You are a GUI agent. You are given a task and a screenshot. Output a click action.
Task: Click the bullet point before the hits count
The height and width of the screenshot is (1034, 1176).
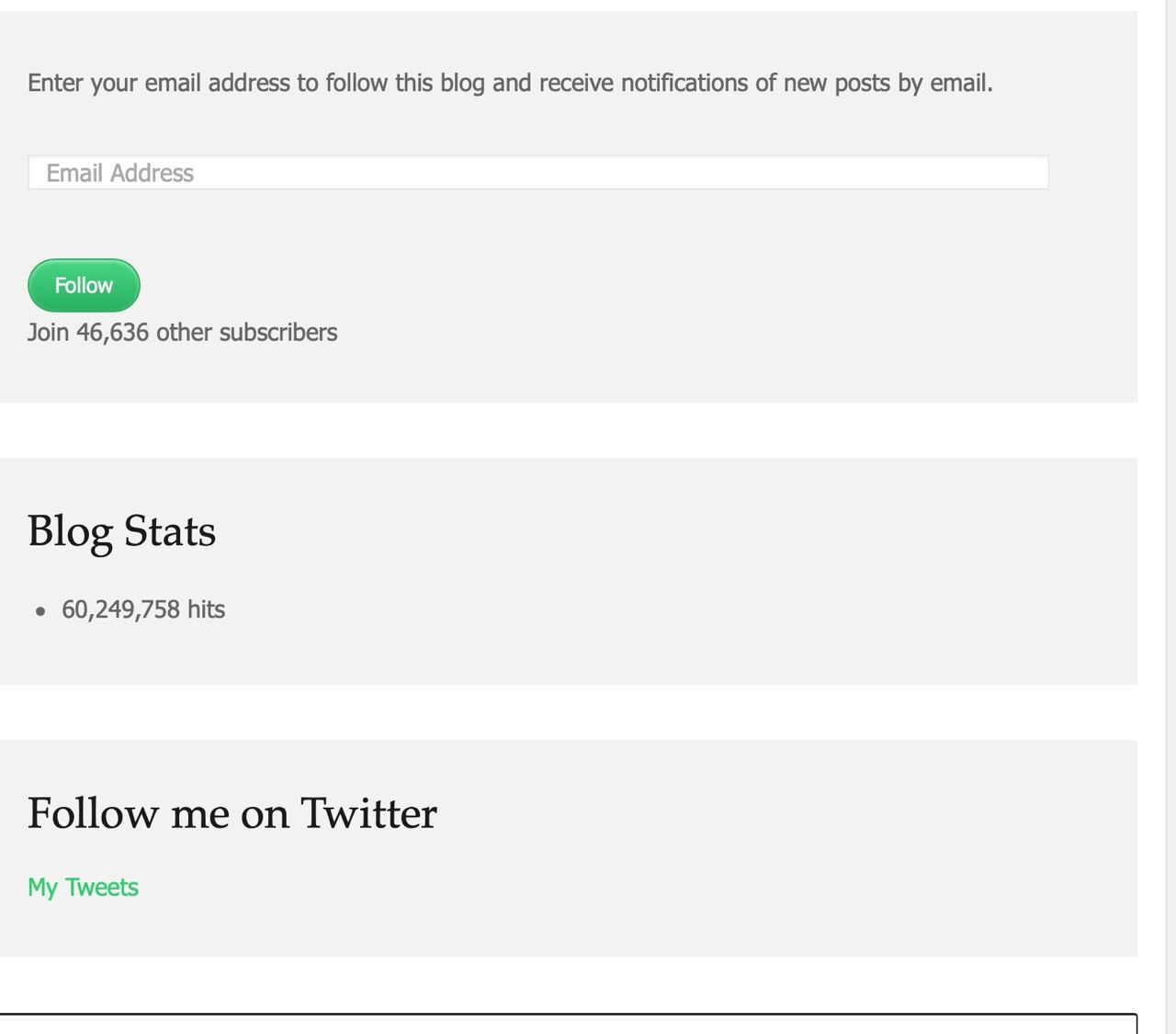click(x=40, y=611)
